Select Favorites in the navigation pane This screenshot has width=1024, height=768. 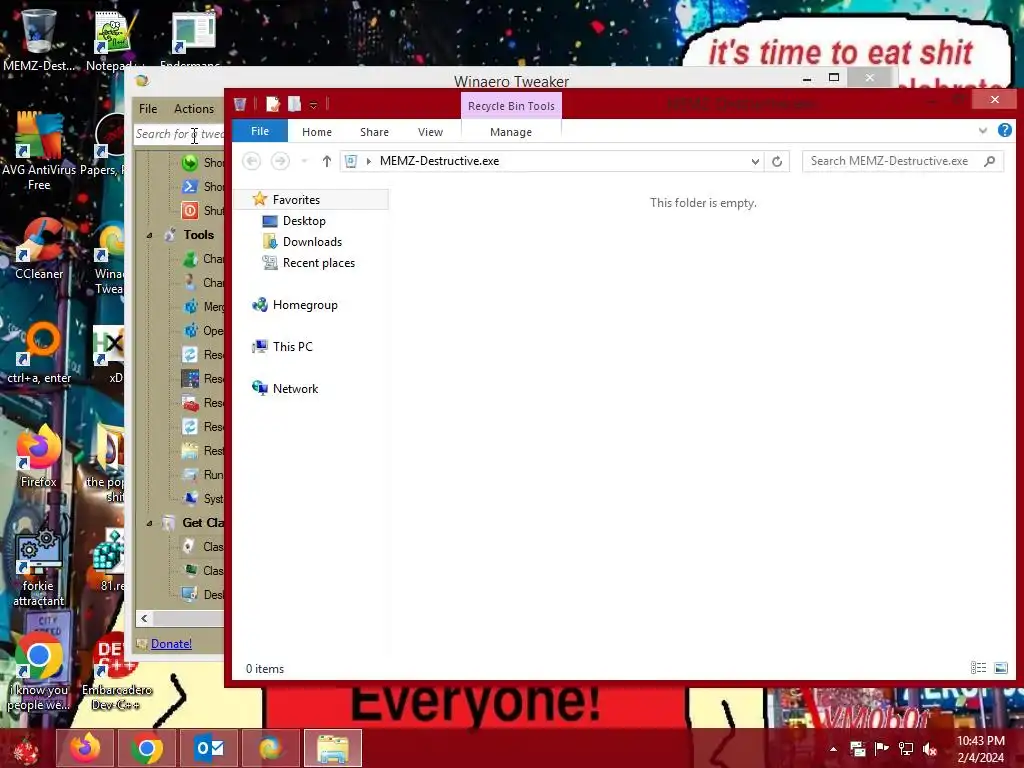(x=296, y=199)
